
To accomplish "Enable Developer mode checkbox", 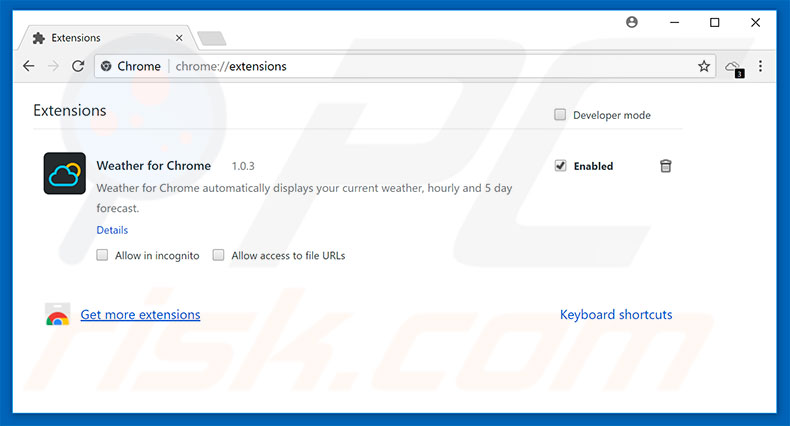I will [560, 115].
